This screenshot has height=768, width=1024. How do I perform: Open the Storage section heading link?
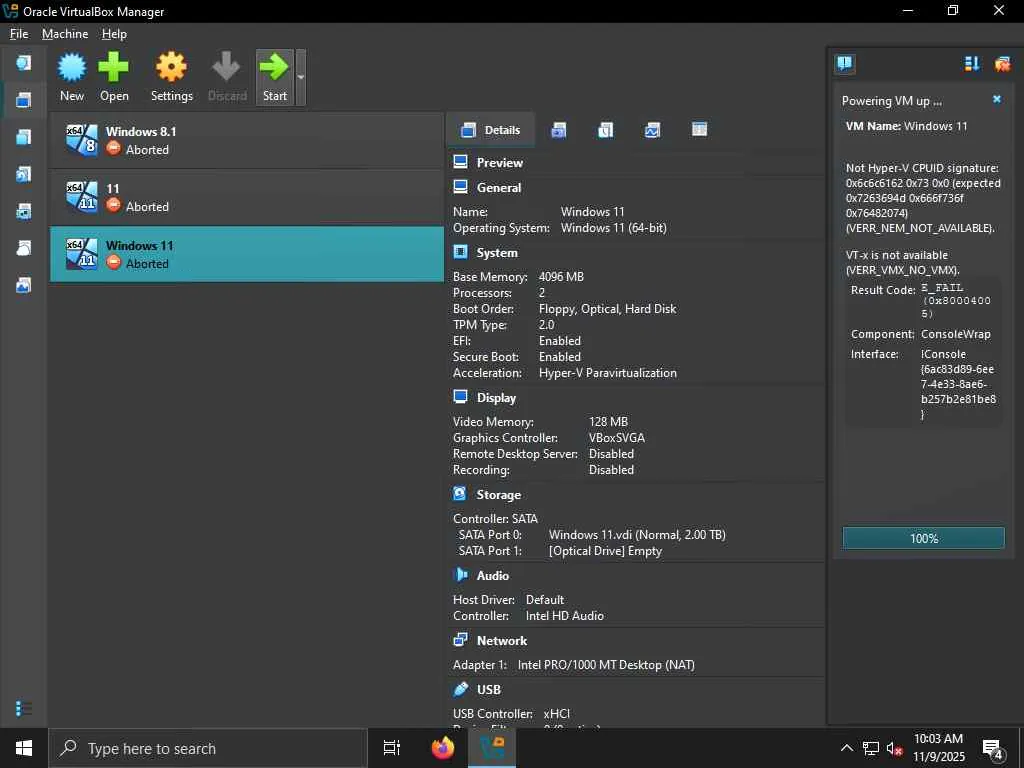tap(499, 495)
